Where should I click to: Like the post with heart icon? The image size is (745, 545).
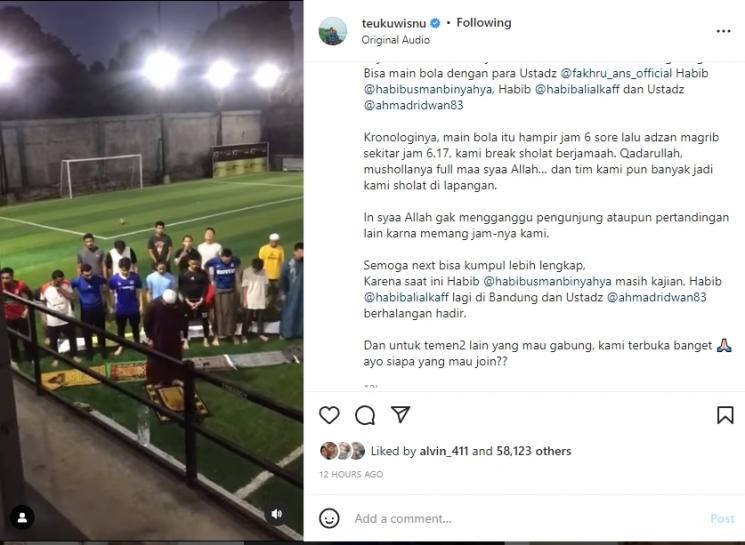point(329,415)
